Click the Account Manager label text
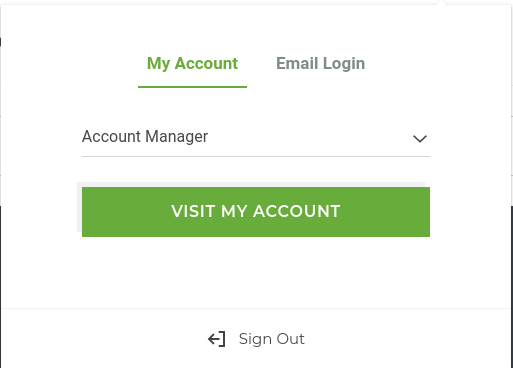513x368 pixels. (x=145, y=137)
